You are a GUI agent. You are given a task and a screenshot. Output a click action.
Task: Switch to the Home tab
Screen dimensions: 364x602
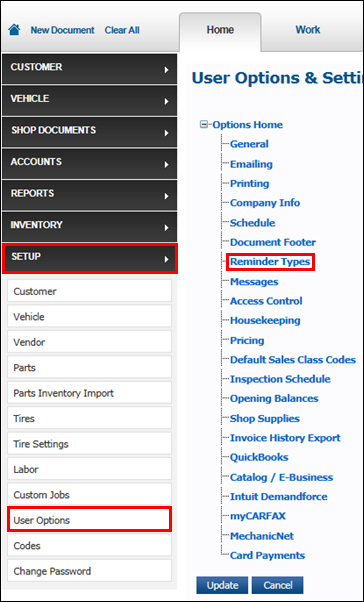(x=220, y=31)
